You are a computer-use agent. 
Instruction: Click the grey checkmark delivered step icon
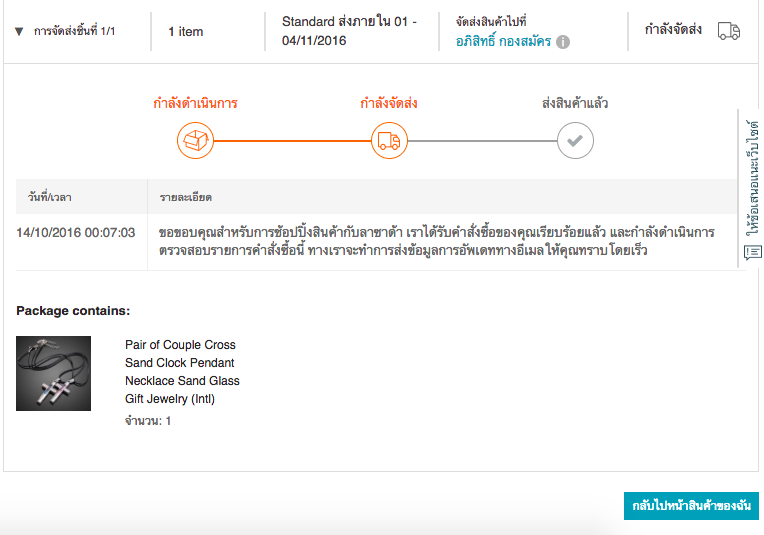tap(575, 141)
